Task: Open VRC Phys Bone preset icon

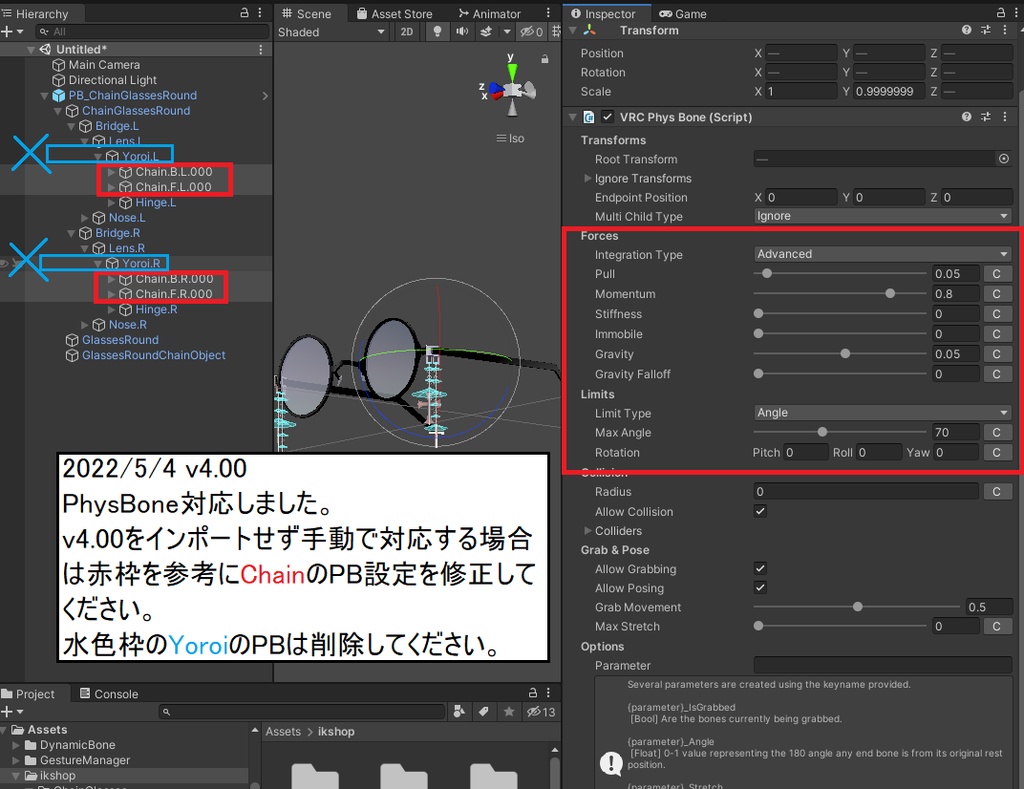Action: tap(985, 117)
